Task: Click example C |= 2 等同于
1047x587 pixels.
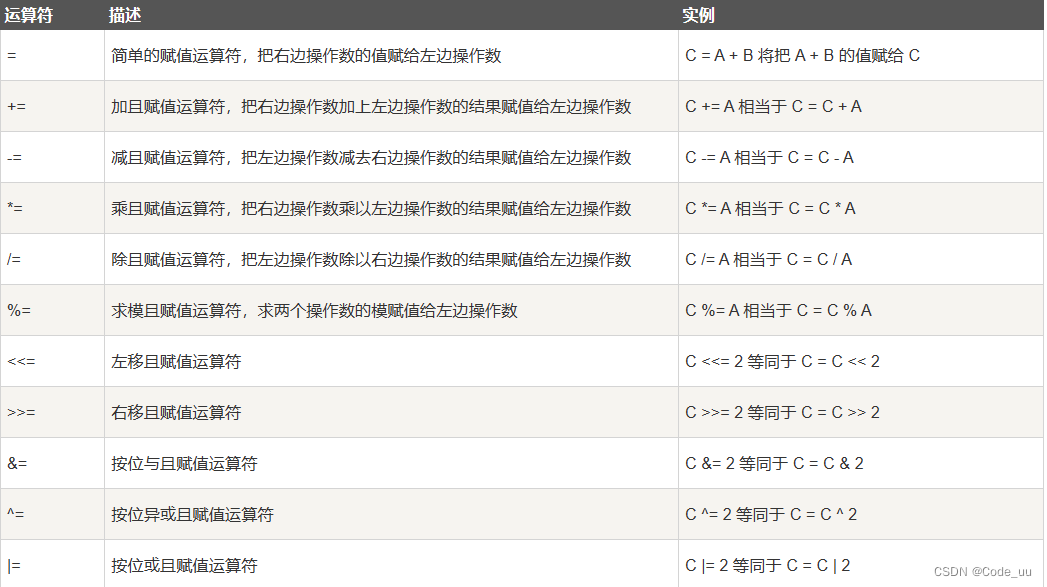Action: pos(768,566)
